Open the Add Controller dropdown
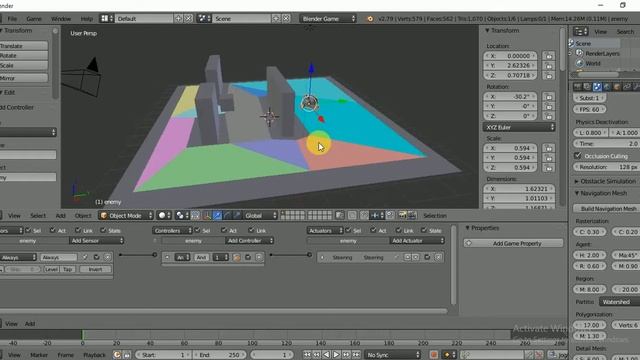This screenshot has height=360, width=640. tap(249, 241)
